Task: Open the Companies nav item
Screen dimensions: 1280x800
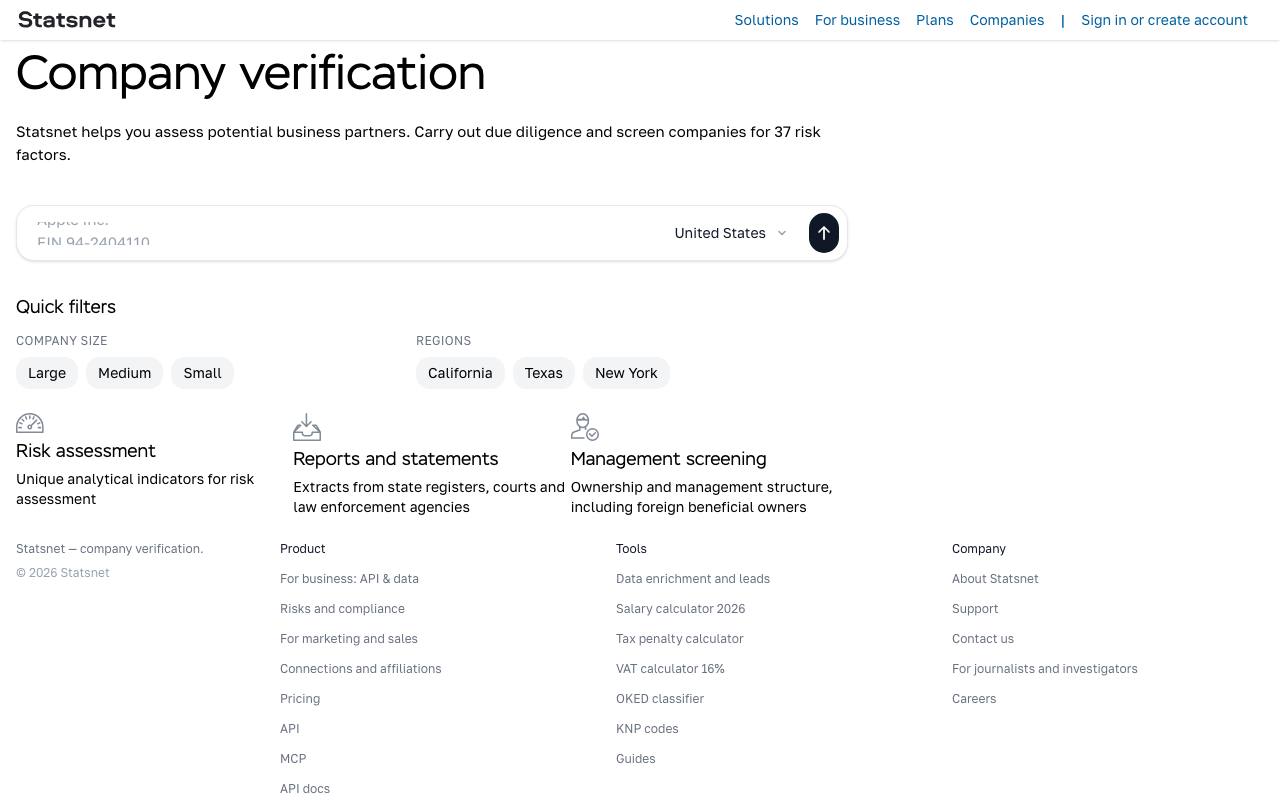Action: (x=1007, y=20)
